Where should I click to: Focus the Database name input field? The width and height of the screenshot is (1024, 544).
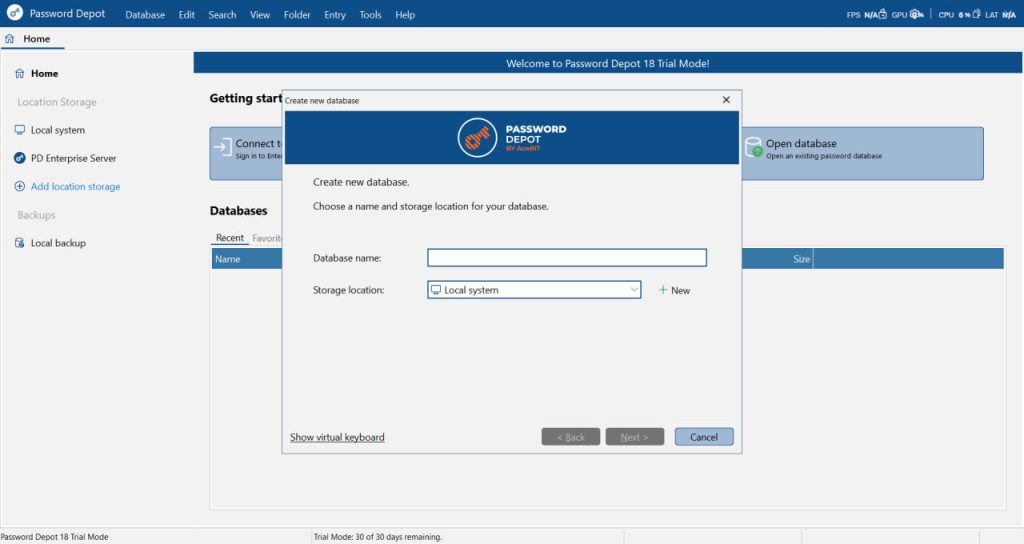click(x=567, y=257)
